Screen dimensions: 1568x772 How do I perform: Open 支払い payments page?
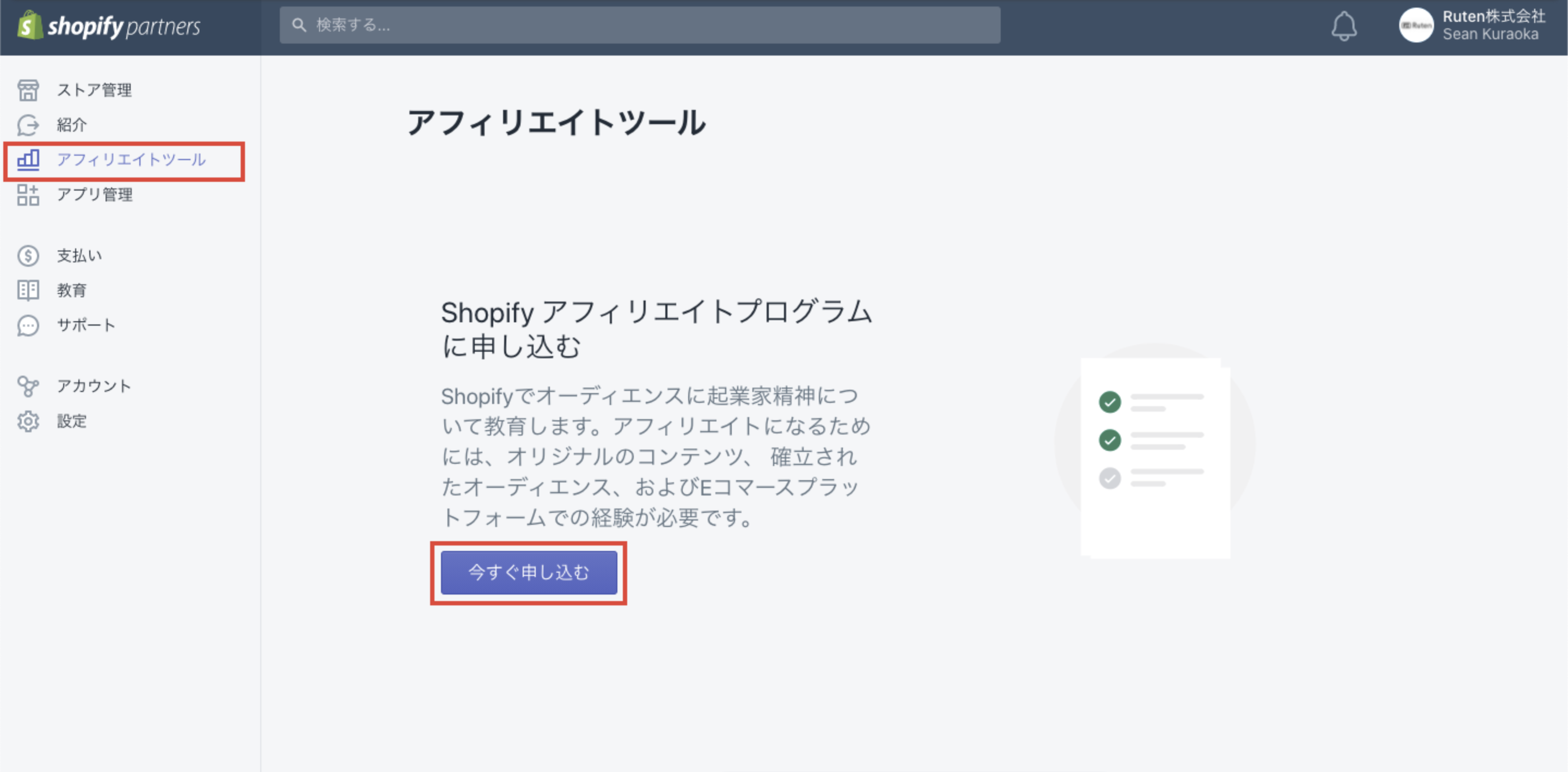pos(79,256)
